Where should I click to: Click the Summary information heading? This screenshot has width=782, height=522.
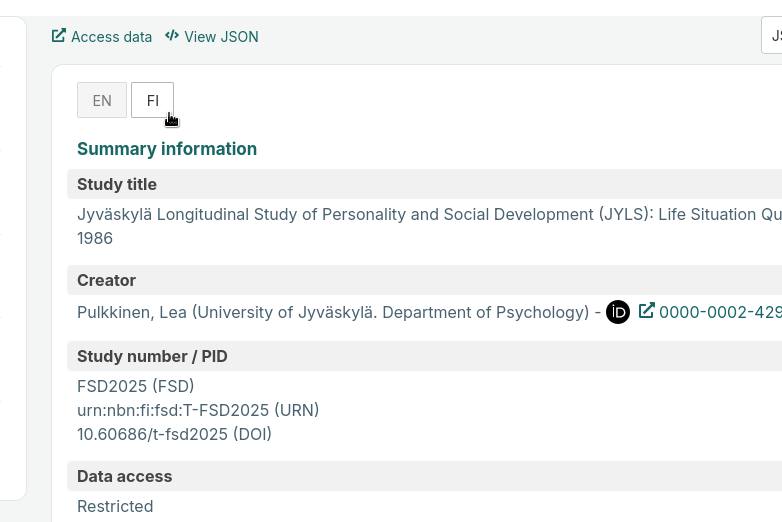pyautogui.click(x=167, y=149)
